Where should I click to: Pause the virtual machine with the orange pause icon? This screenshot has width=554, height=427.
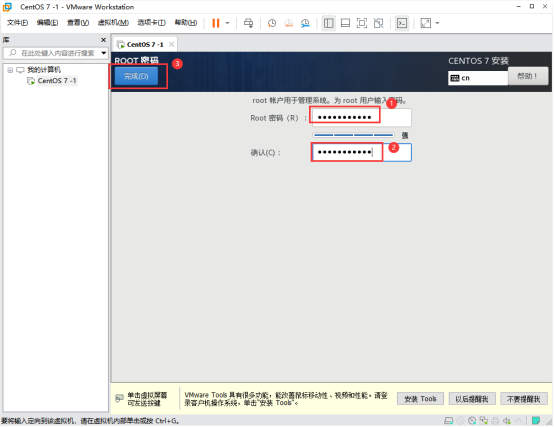(x=216, y=23)
